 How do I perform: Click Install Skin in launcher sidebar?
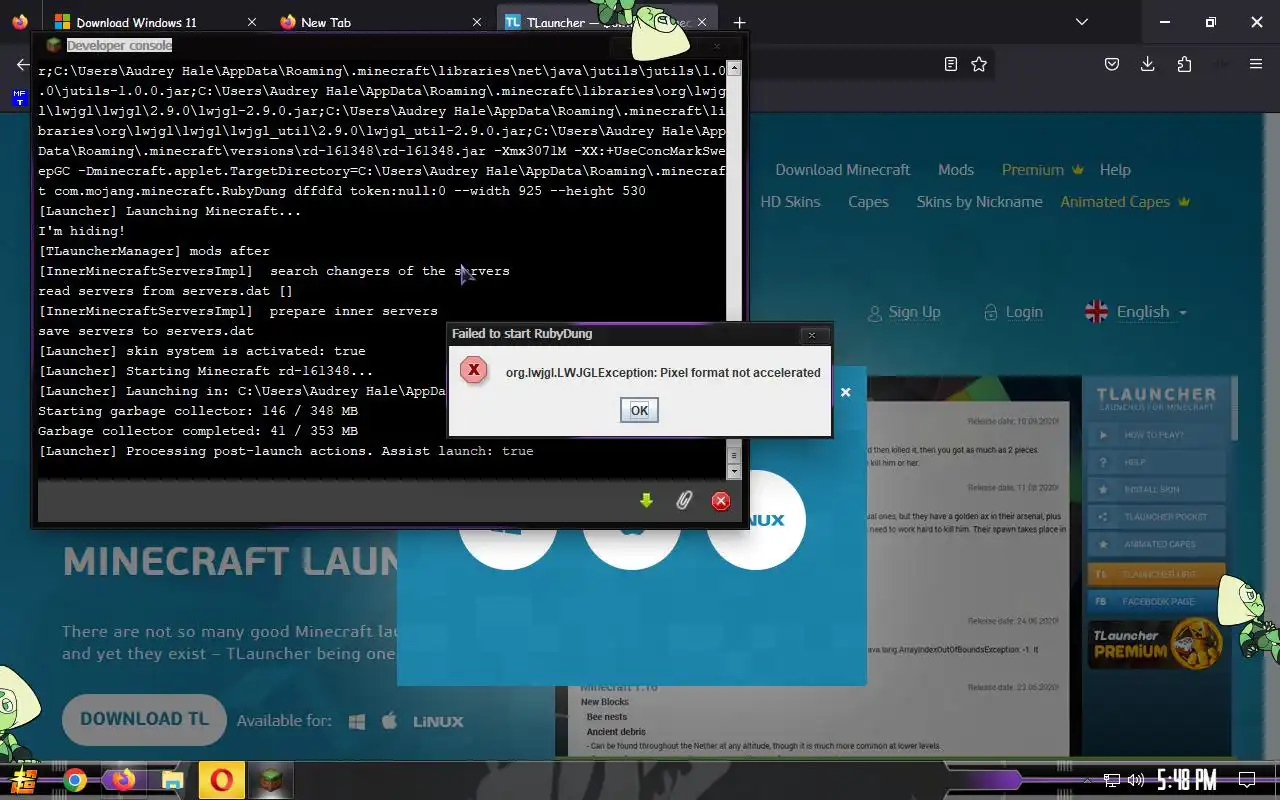[1156, 489]
